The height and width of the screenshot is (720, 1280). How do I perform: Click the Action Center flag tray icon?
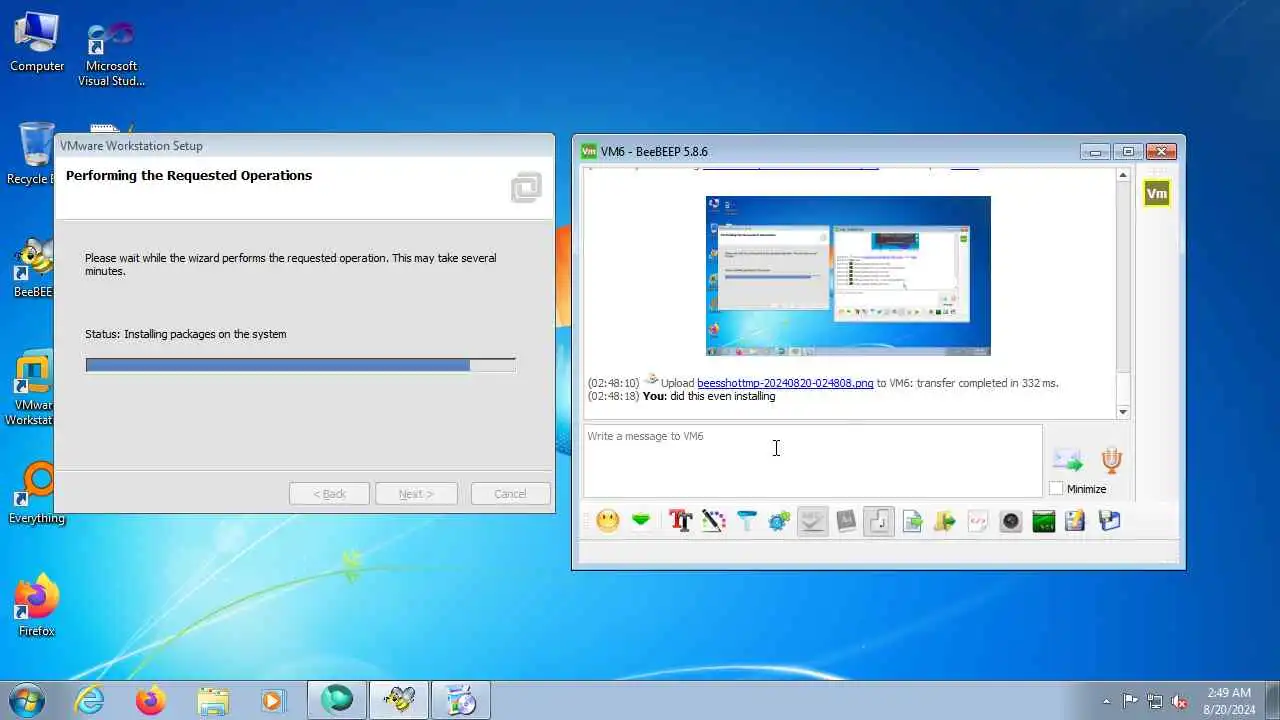point(1131,701)
